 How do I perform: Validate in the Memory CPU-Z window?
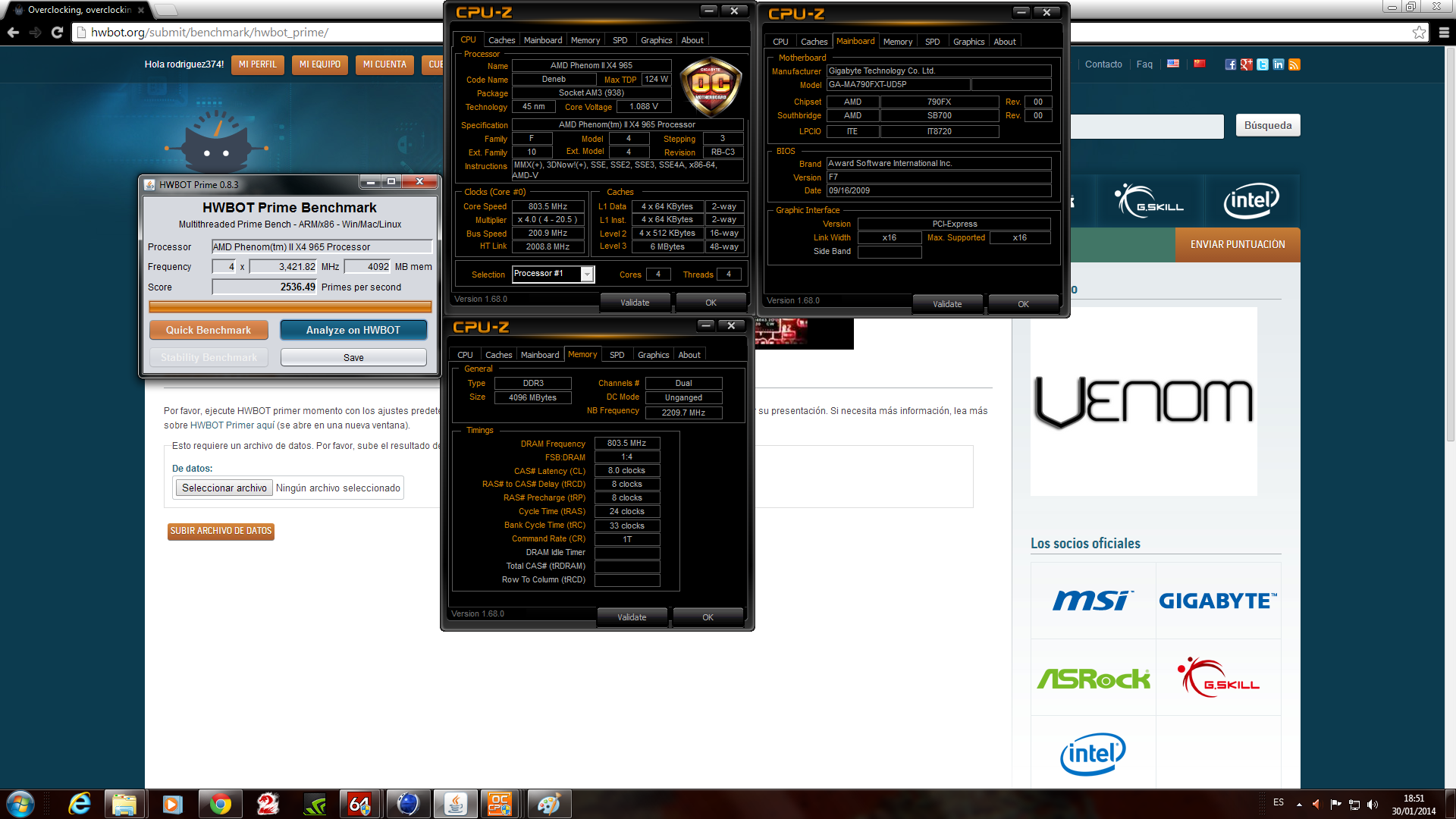coord(632,617)
